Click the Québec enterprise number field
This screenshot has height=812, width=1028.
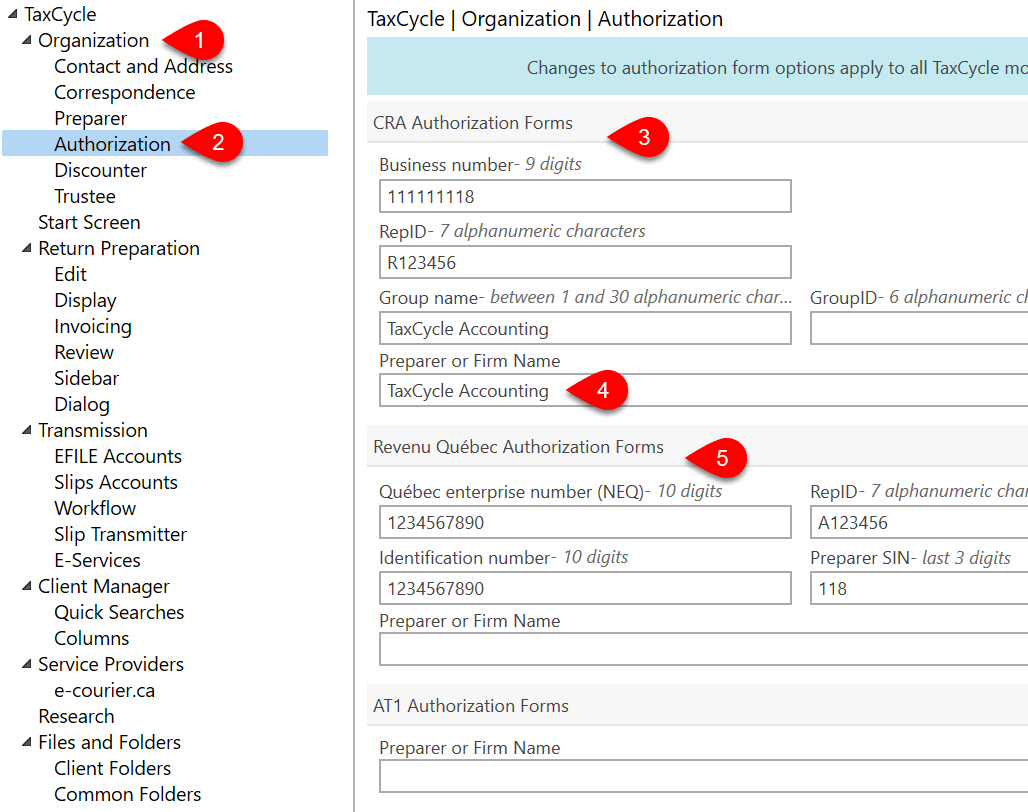tap(585, 522)
